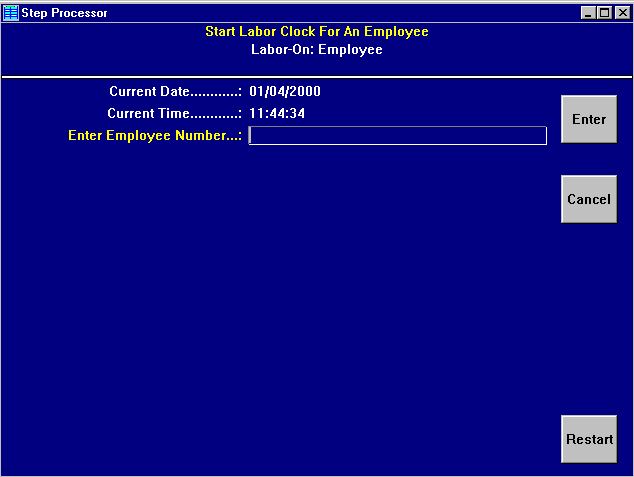Maximize the Step Processor window
Image resolution: width=634 pixels, height=477 pixels.
[x=604, y=13]
